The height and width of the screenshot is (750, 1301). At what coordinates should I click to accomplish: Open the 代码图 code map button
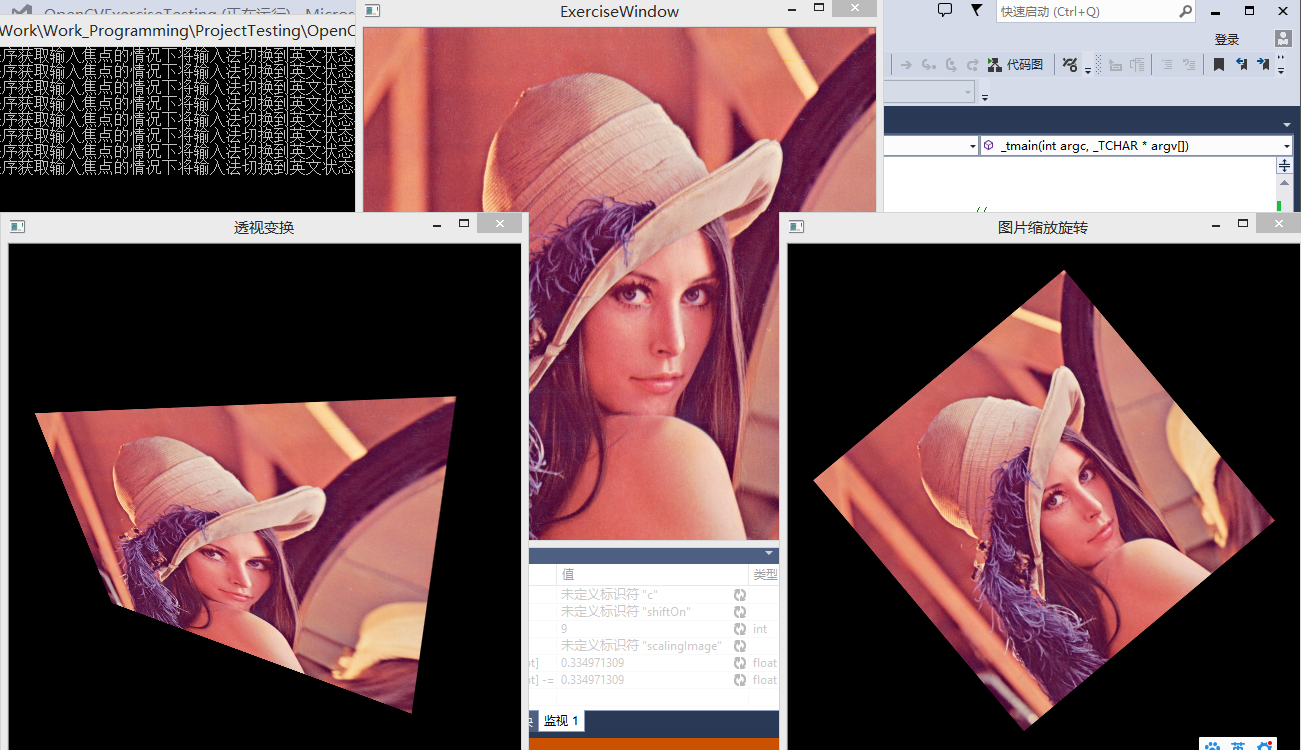pyautogui.click(x=1015, y=65)
